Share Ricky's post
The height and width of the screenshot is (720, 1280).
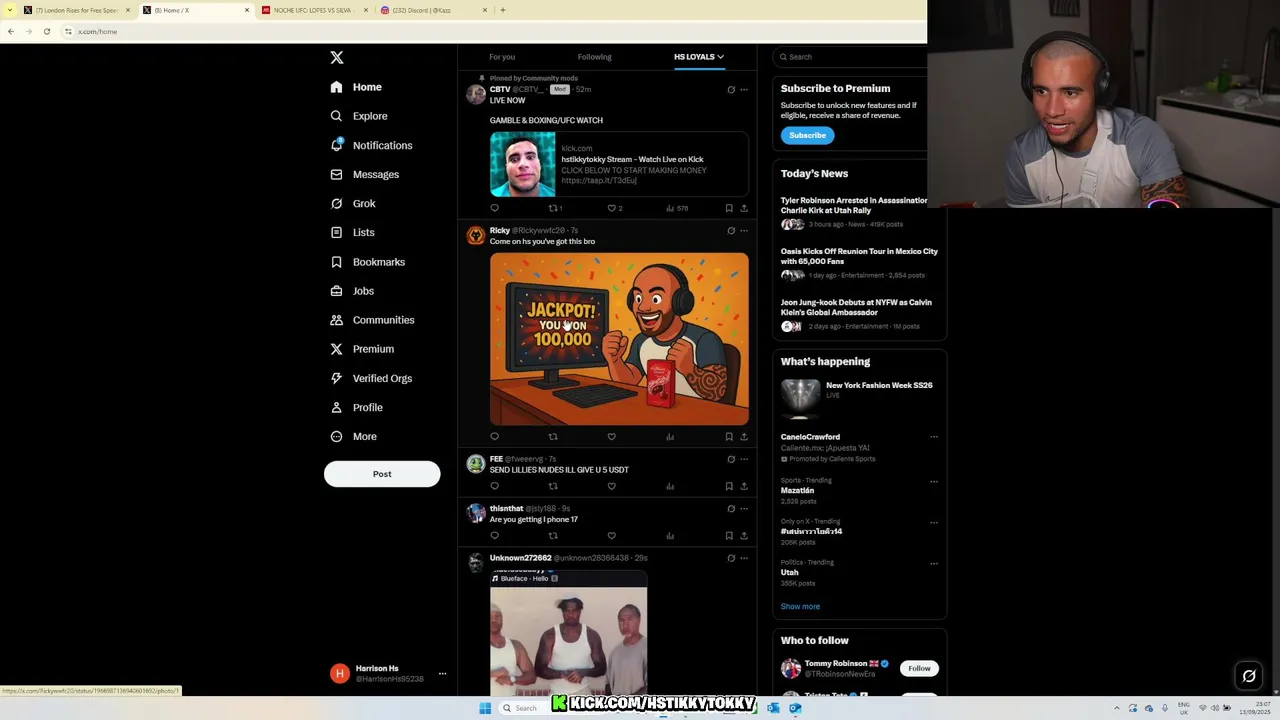tap(744, 437)
